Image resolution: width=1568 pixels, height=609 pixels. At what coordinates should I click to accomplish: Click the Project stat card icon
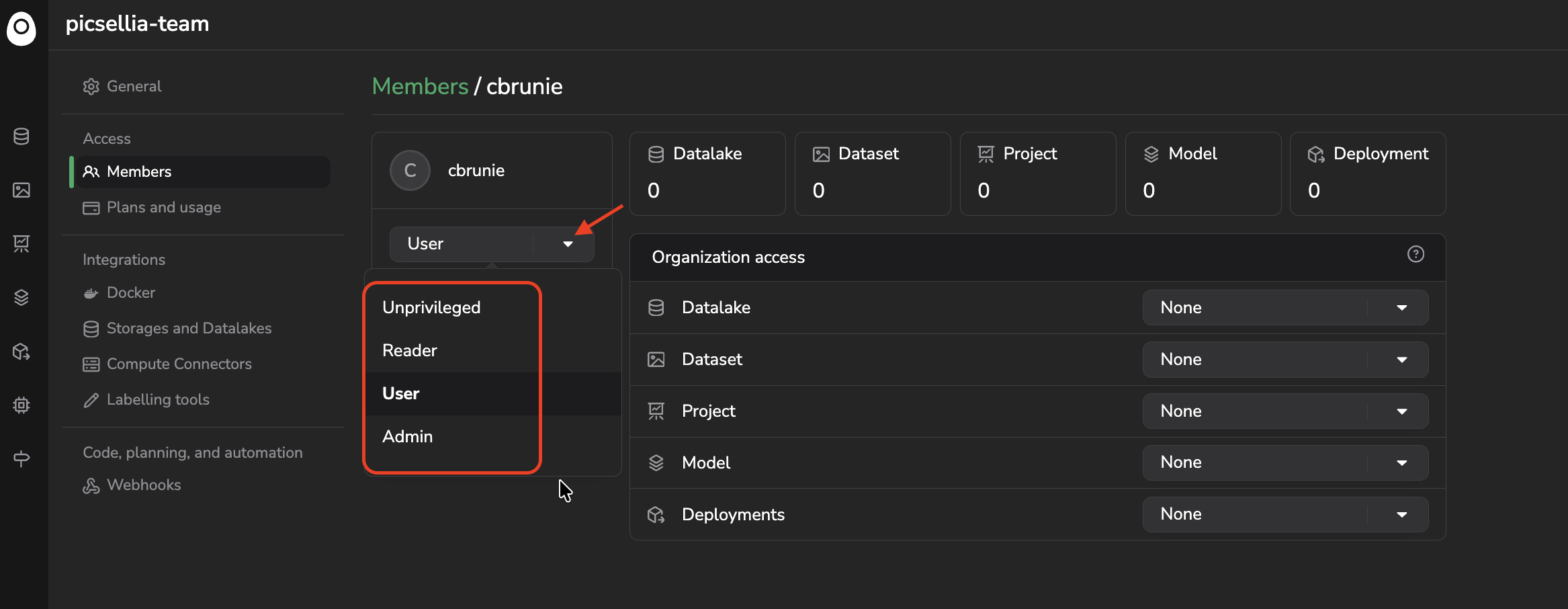coord(986,155)
